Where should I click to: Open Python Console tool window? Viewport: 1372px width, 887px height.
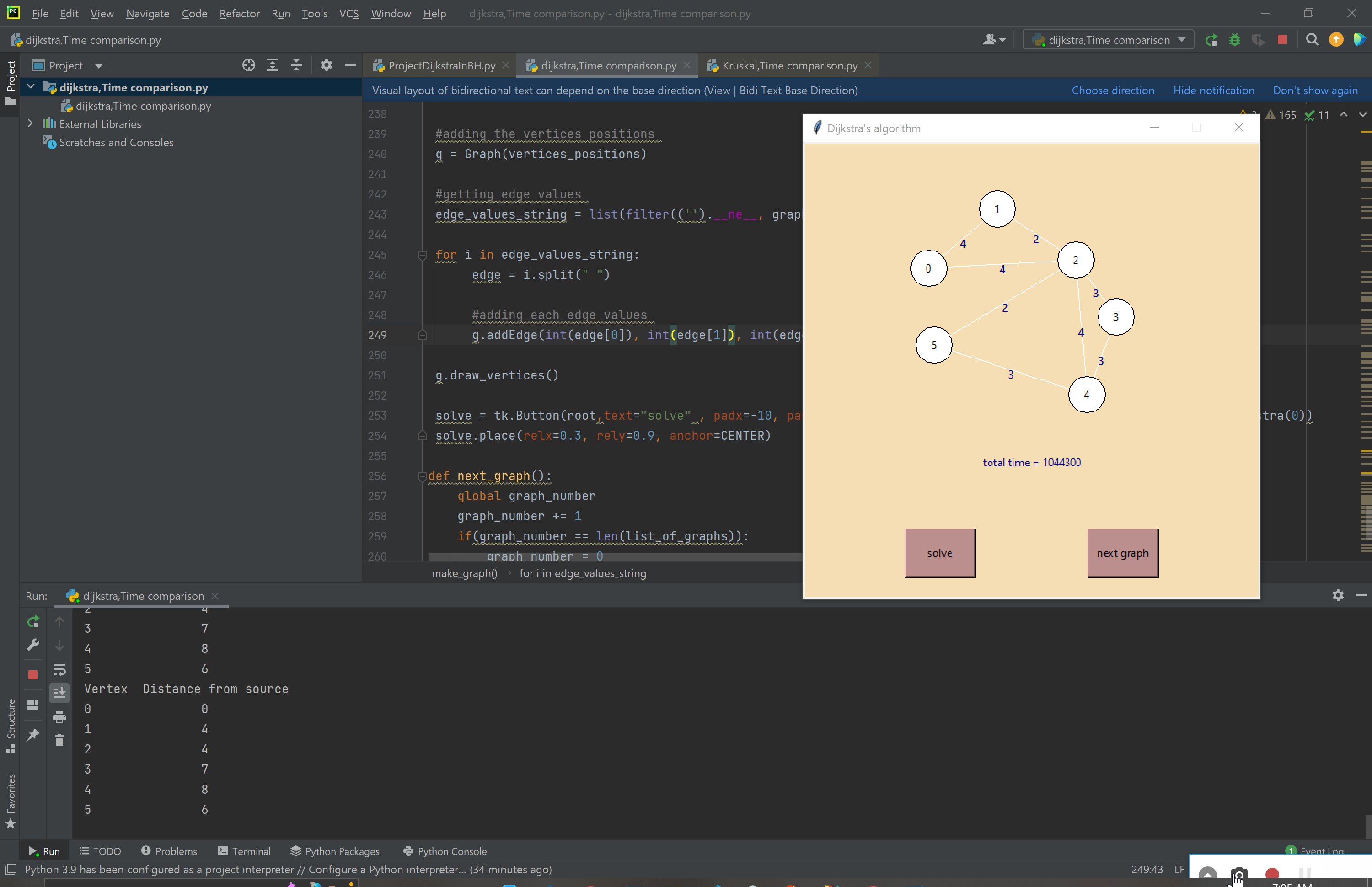coord(445,851)
